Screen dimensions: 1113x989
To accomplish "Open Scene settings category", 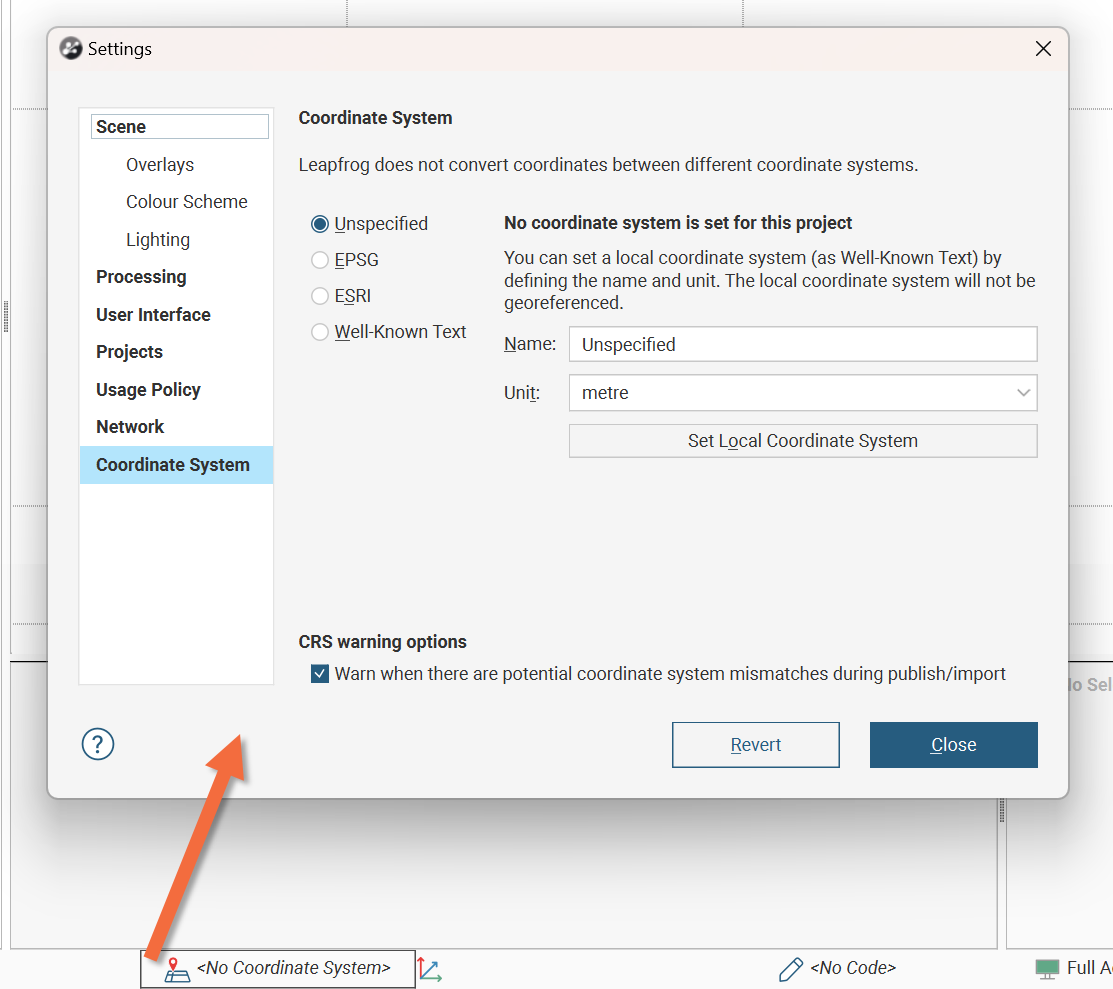I will 180,126.
